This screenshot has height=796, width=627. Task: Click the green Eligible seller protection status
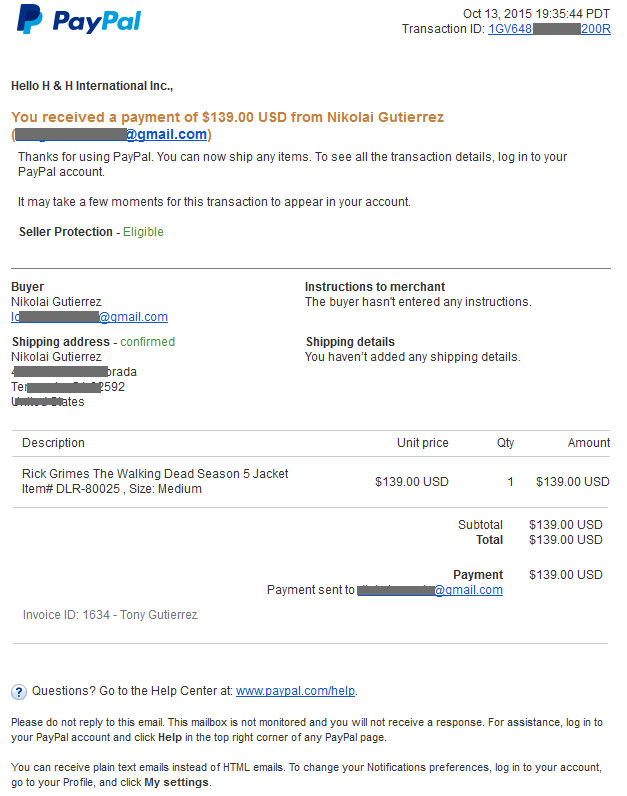coord(143,232)
